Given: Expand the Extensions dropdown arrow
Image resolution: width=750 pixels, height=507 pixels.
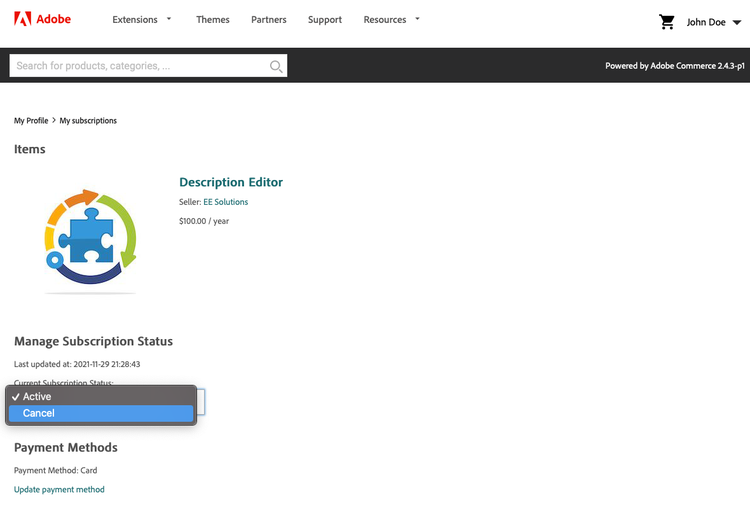Looking at the screenshot, I should (169, 18).
